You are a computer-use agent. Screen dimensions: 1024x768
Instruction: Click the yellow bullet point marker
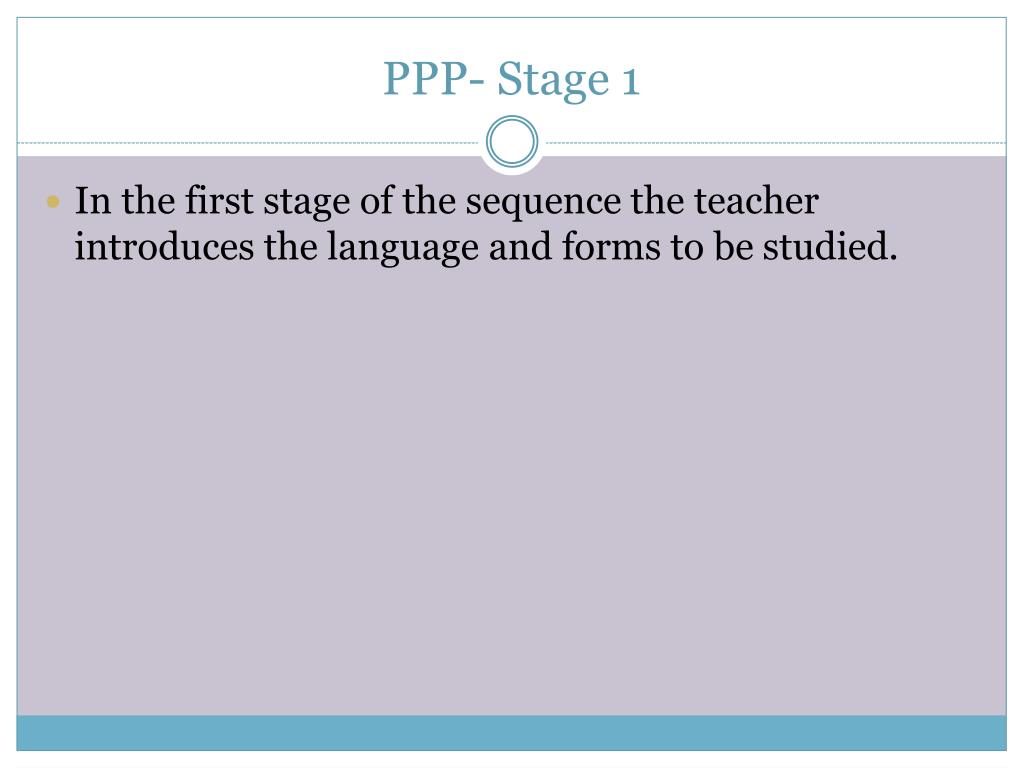(x=54, y=202)
